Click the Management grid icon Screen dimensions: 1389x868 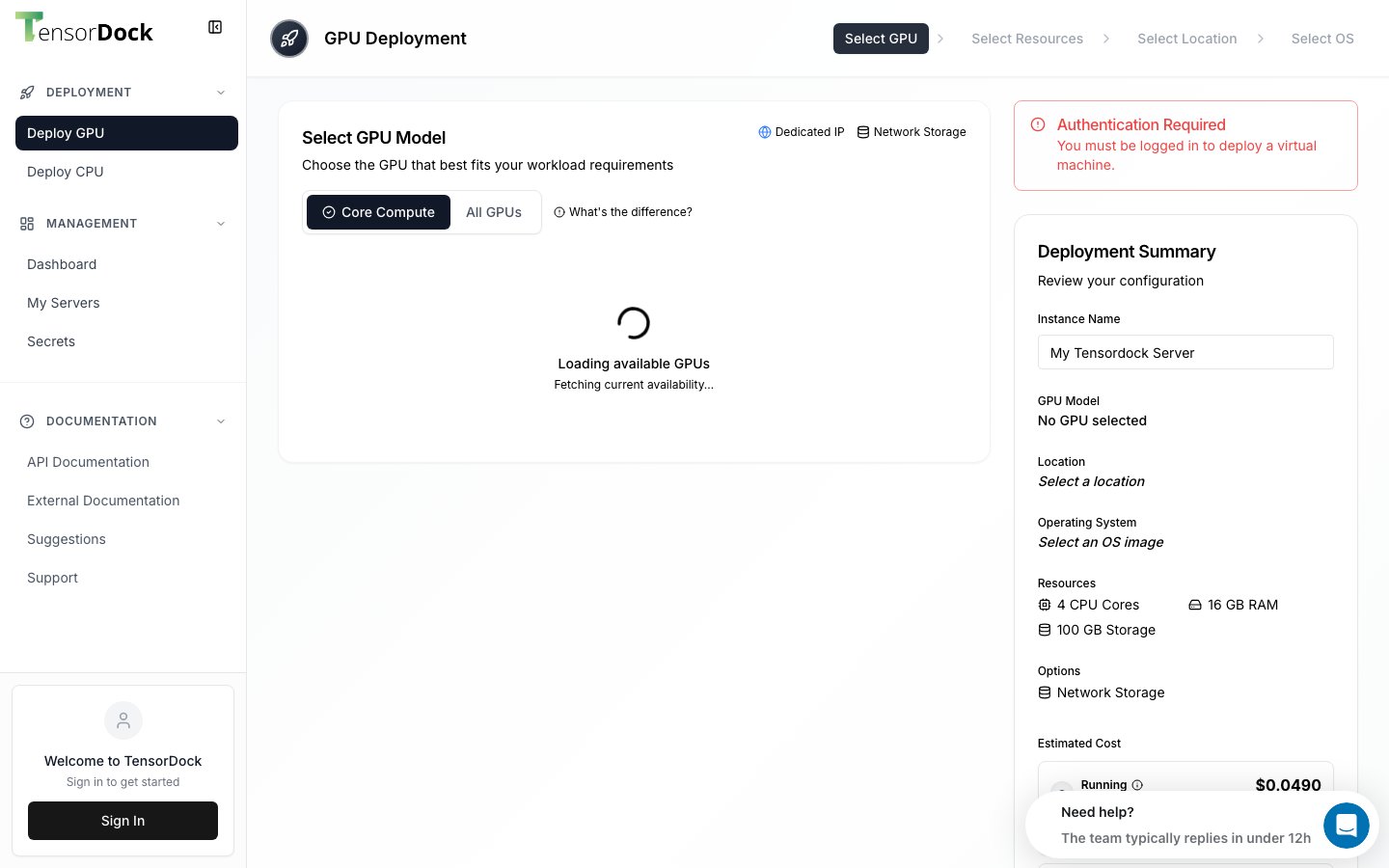(x=27, y=224)
